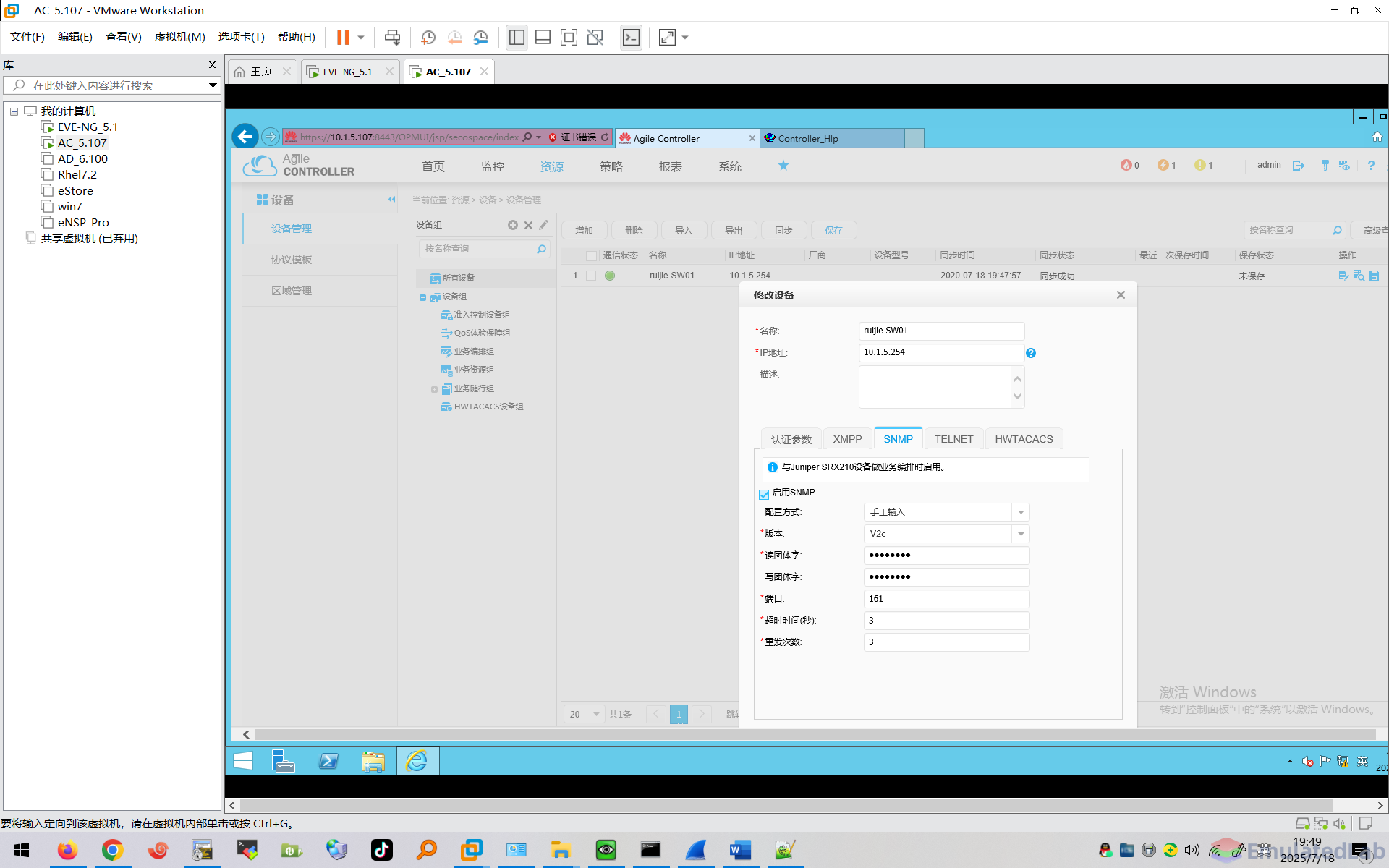Screen dimensions: 1389x868
Task: Open the VMware console view icon
Action: tap(631, 37)
